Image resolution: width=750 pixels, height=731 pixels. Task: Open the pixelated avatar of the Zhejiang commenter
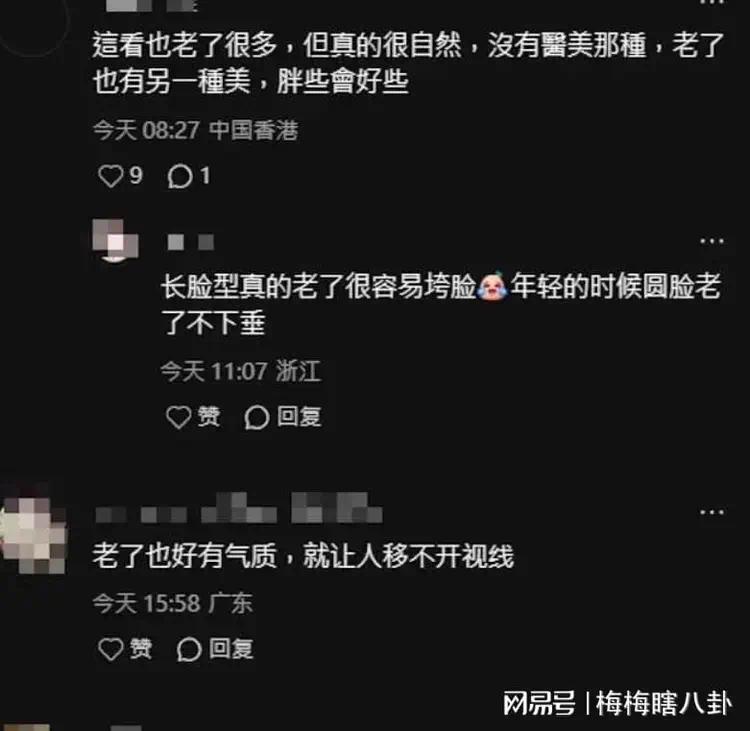pyautogui.click(x=115, y=241)
